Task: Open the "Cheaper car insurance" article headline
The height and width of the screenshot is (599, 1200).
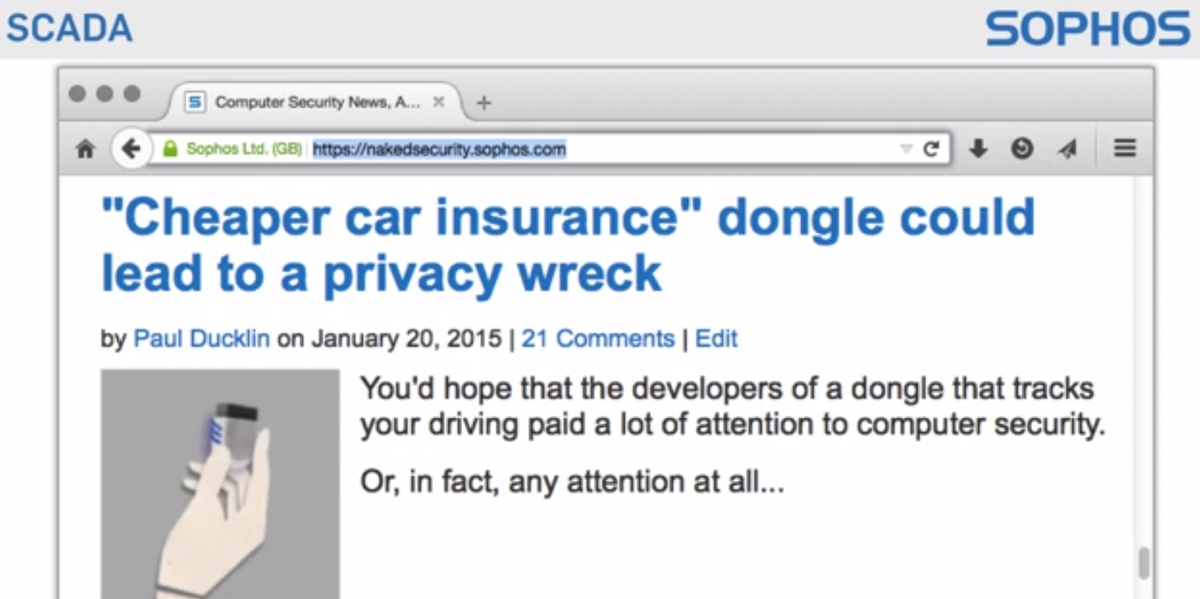Action: point(568,245)
